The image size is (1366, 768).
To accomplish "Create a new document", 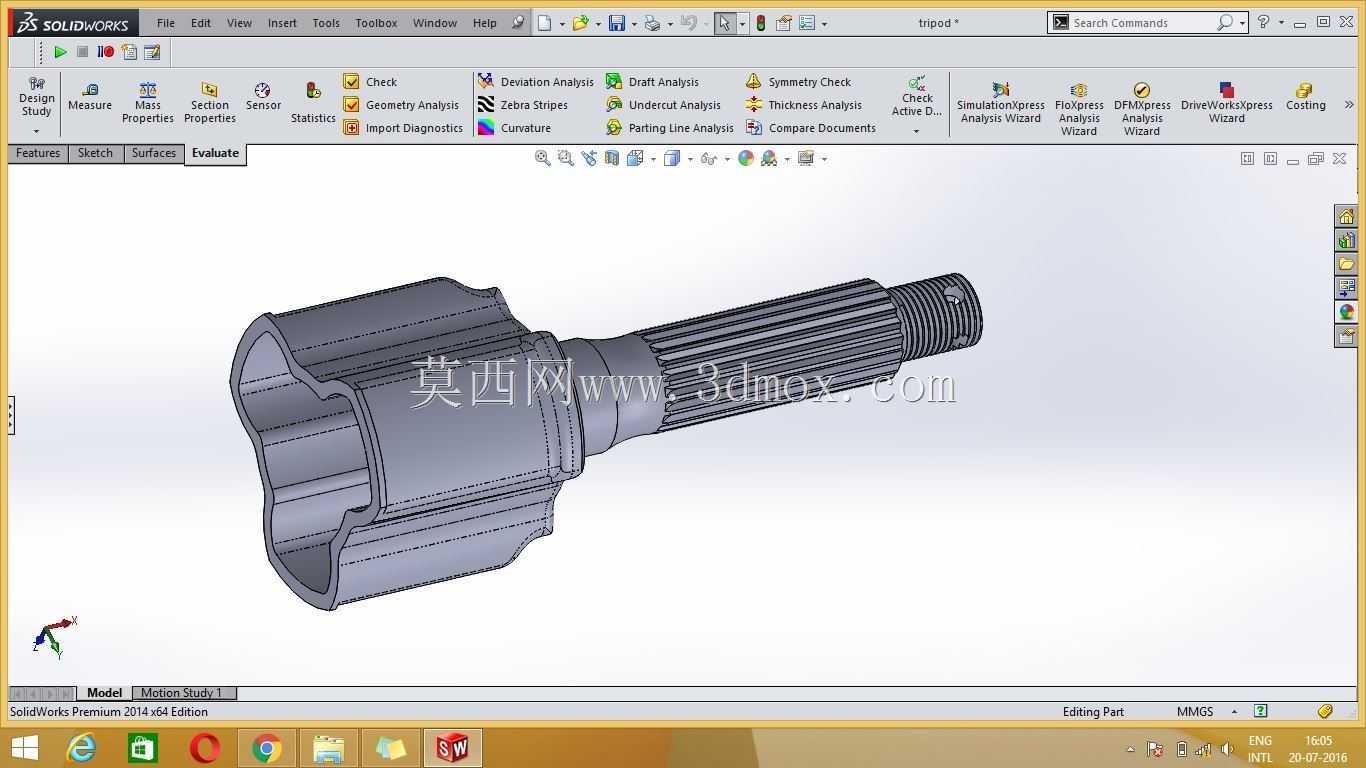I will [544, 23].
